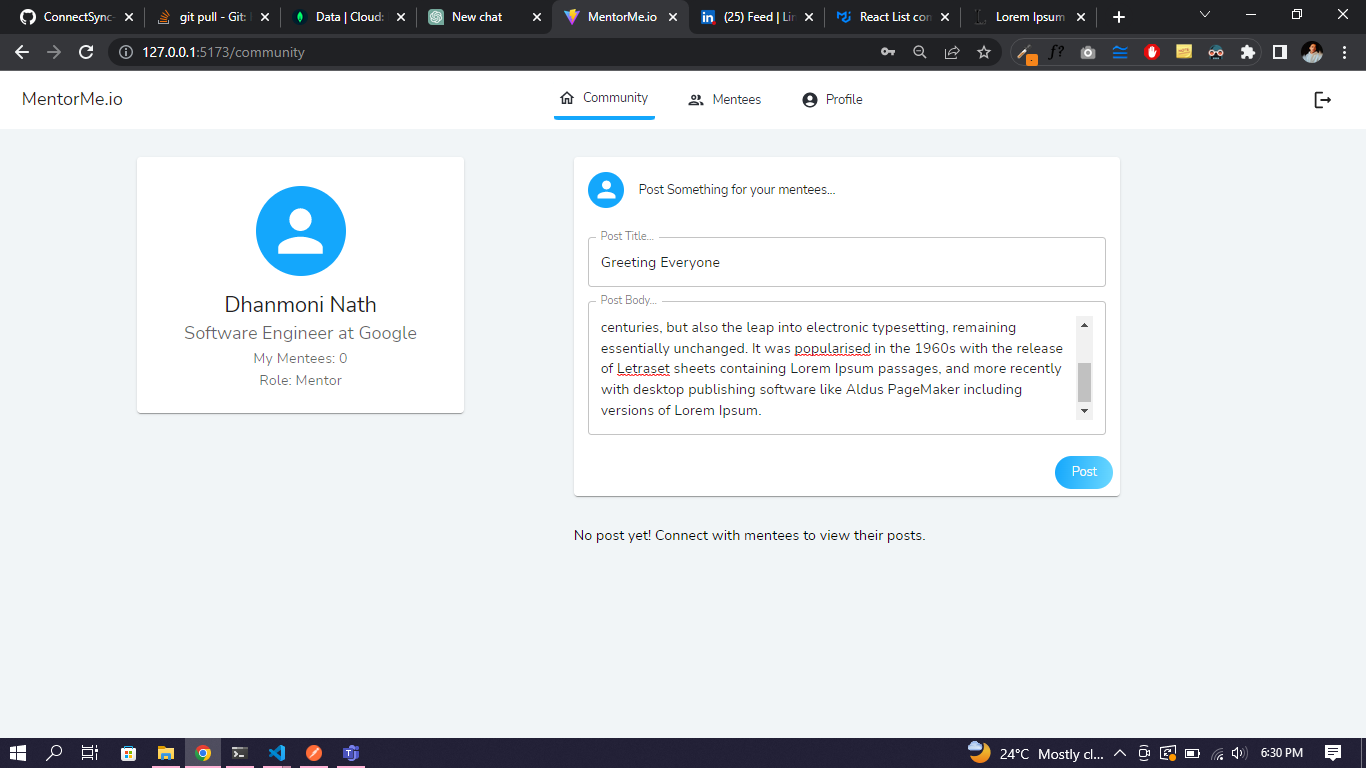The image size is (1366, 768).
Task: Open the password key icon in address bar
Action: coord(888,52)
